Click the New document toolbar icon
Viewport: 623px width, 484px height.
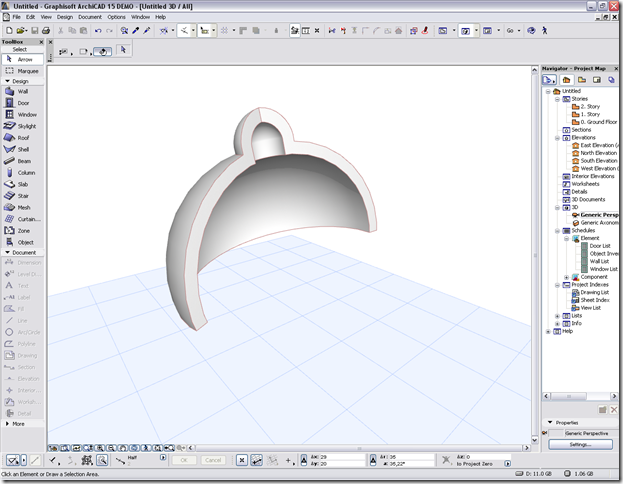point(10,31)
